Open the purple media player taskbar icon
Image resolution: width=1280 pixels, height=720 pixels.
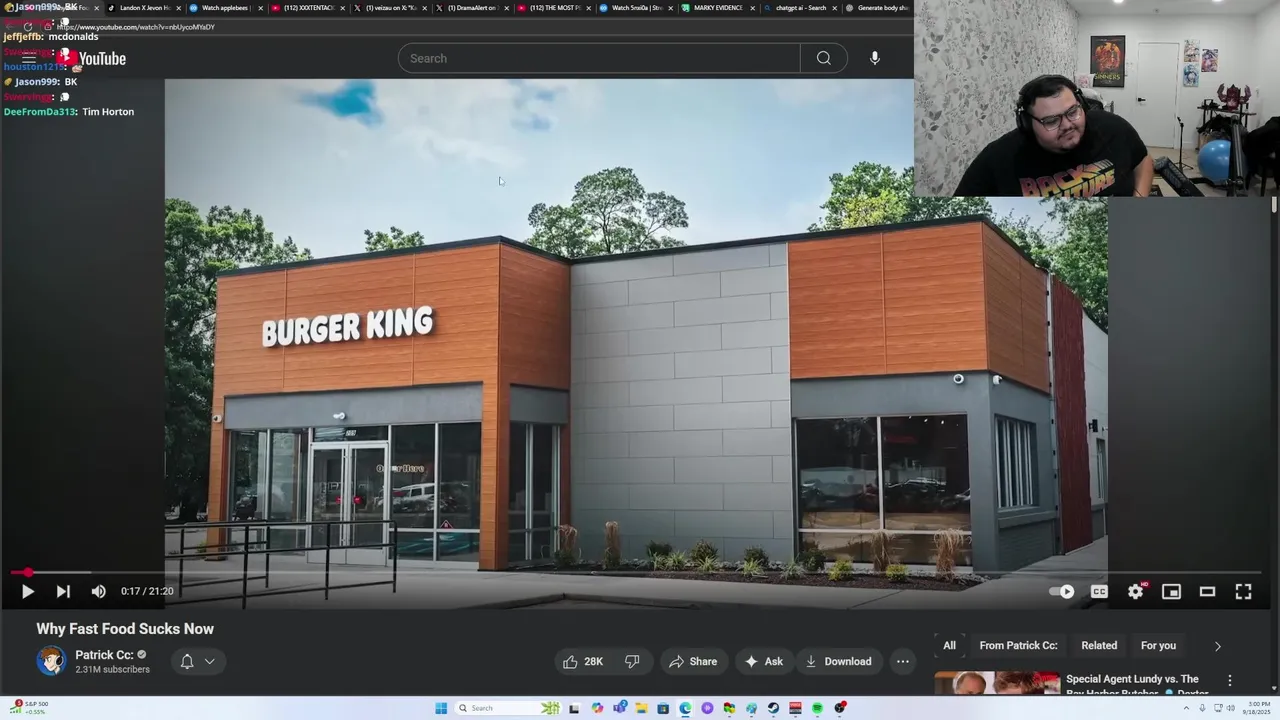pyautogui.click(x=707, y=708)
